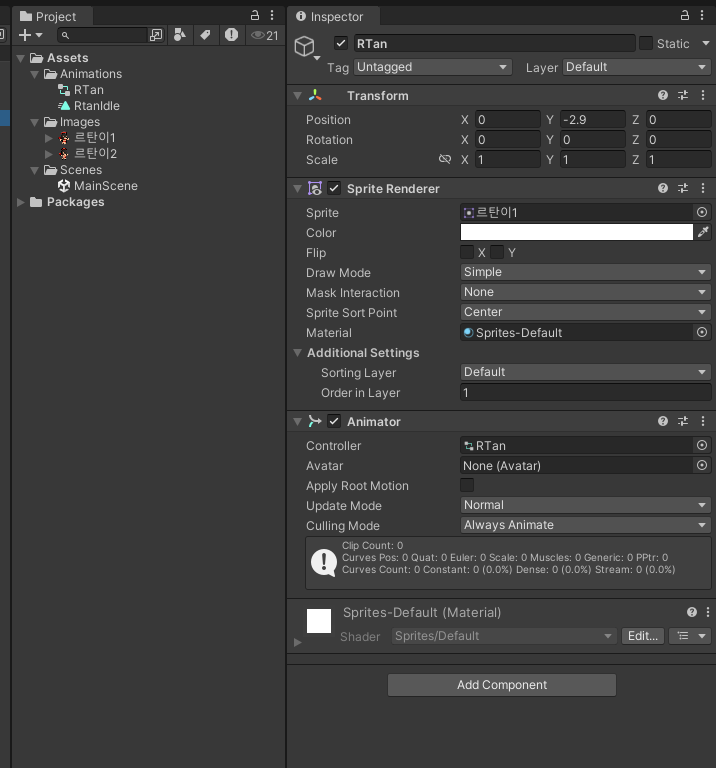This screenshot has width=716, height=768.
Task: Search assets by label icon
Action: pyautogui.click(x=205, y=35)
